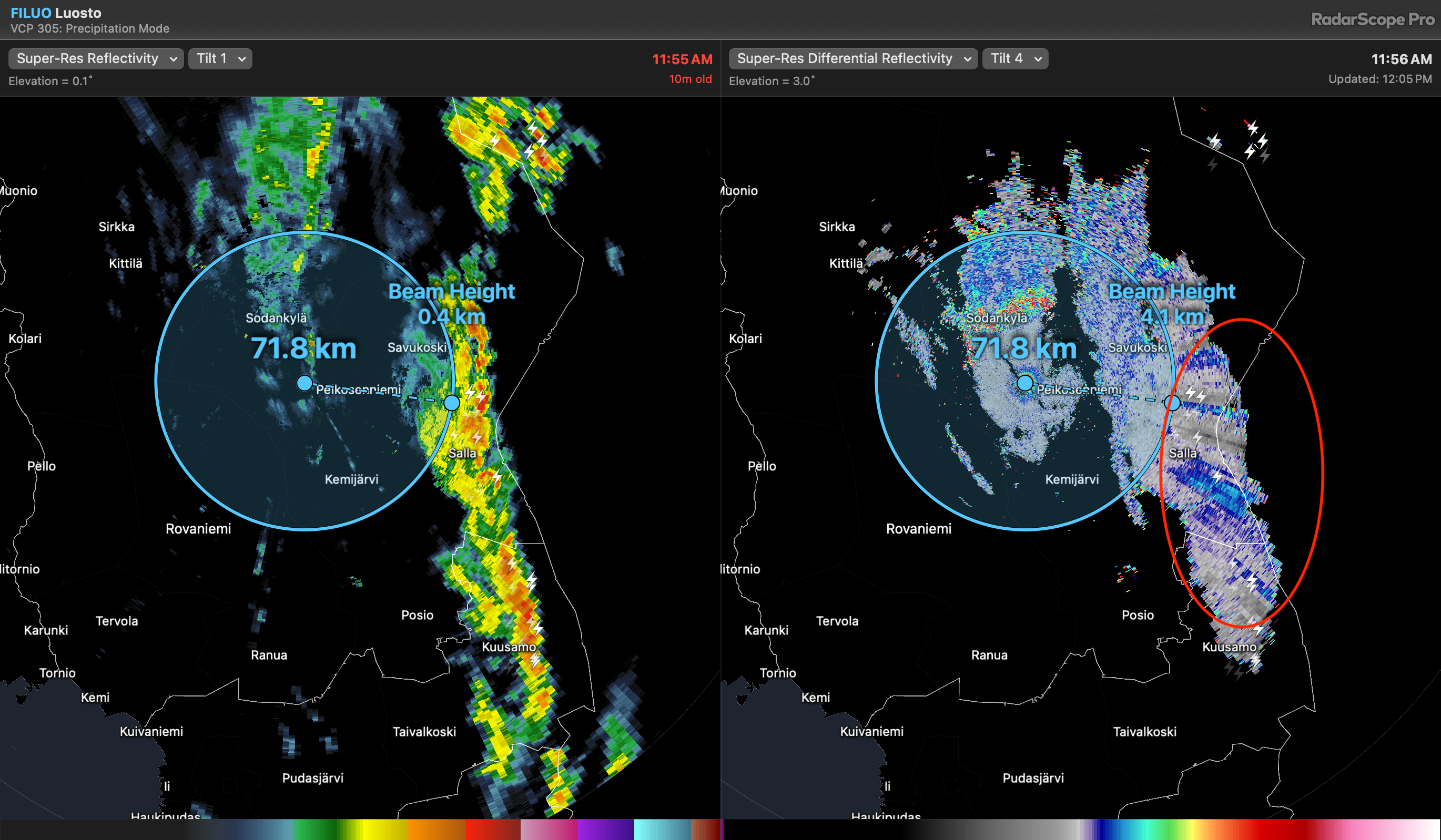Click the Salla label in right pane
1441x840 pixels.
[1183, 453]
